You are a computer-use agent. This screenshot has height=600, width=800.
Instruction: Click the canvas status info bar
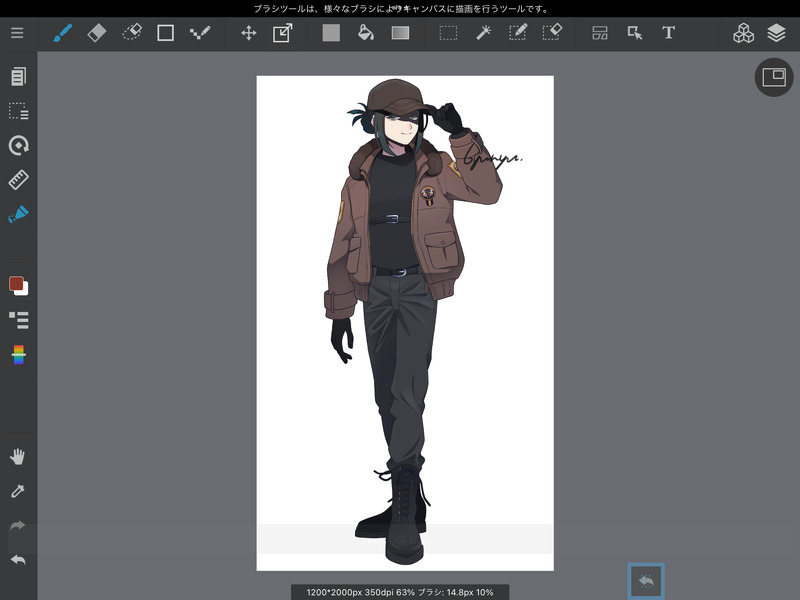400,592
